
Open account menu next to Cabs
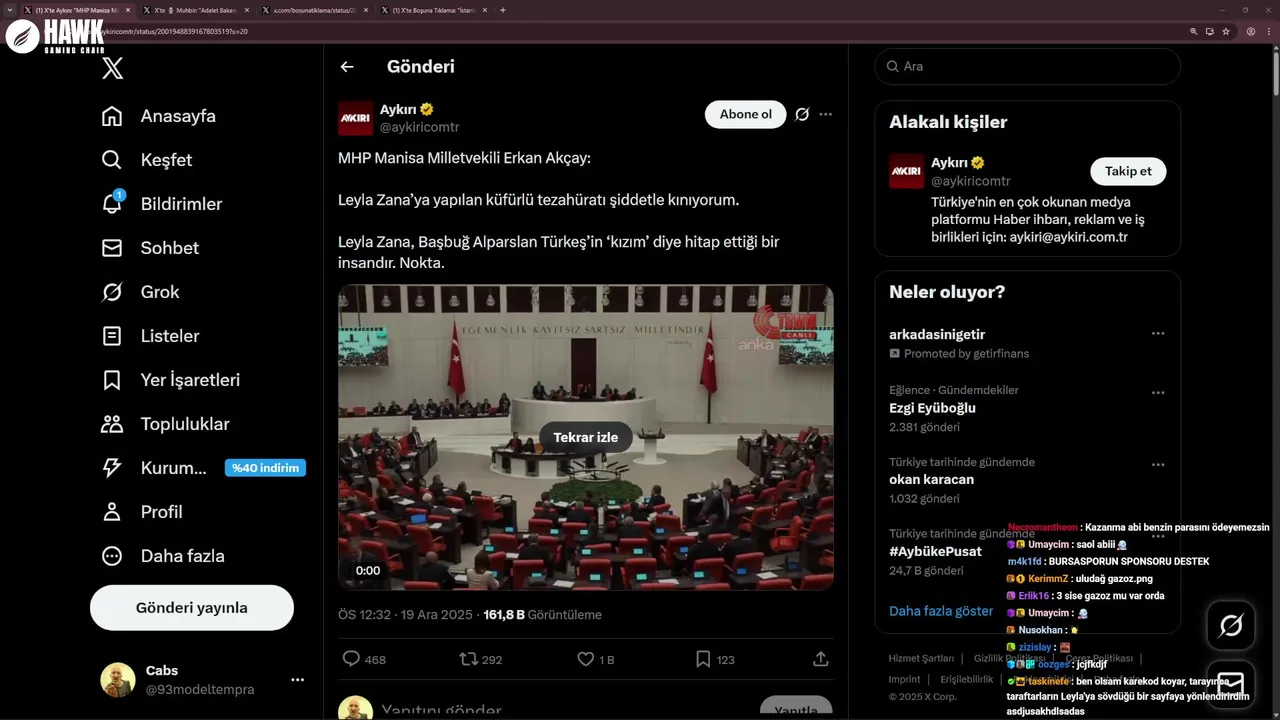(297, 680)
